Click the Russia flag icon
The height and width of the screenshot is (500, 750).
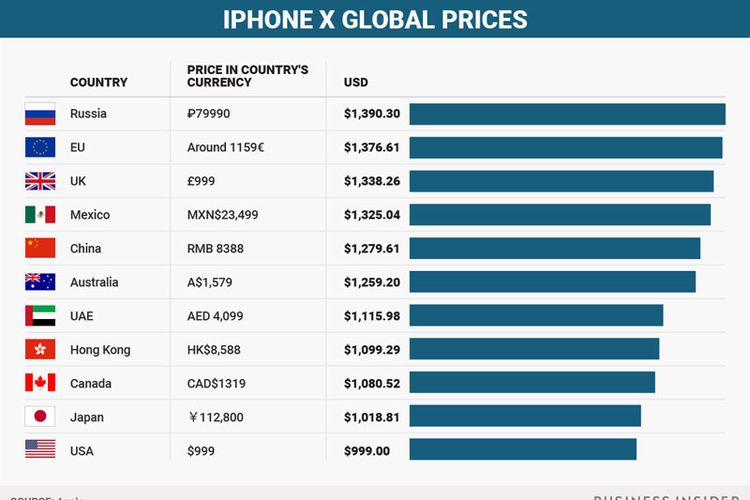(x=40, y=114)
